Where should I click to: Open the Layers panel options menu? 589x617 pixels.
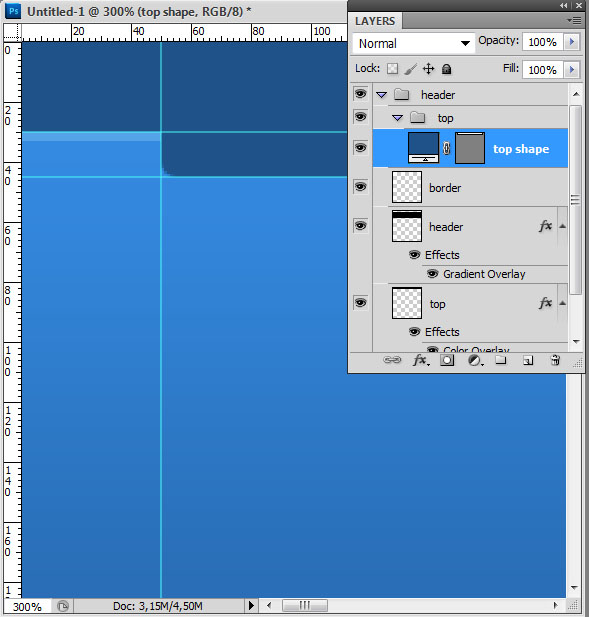pos(574,20)
